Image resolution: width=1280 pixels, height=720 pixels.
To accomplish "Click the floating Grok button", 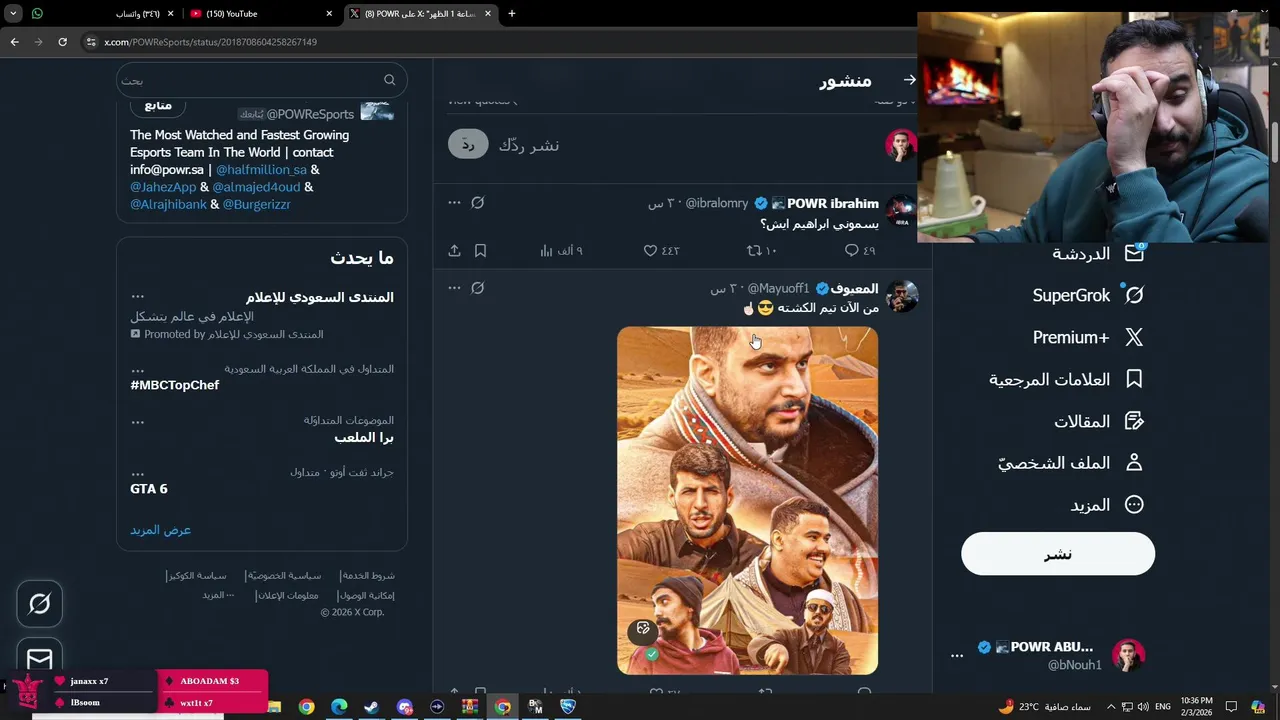I will coord(39,604).
